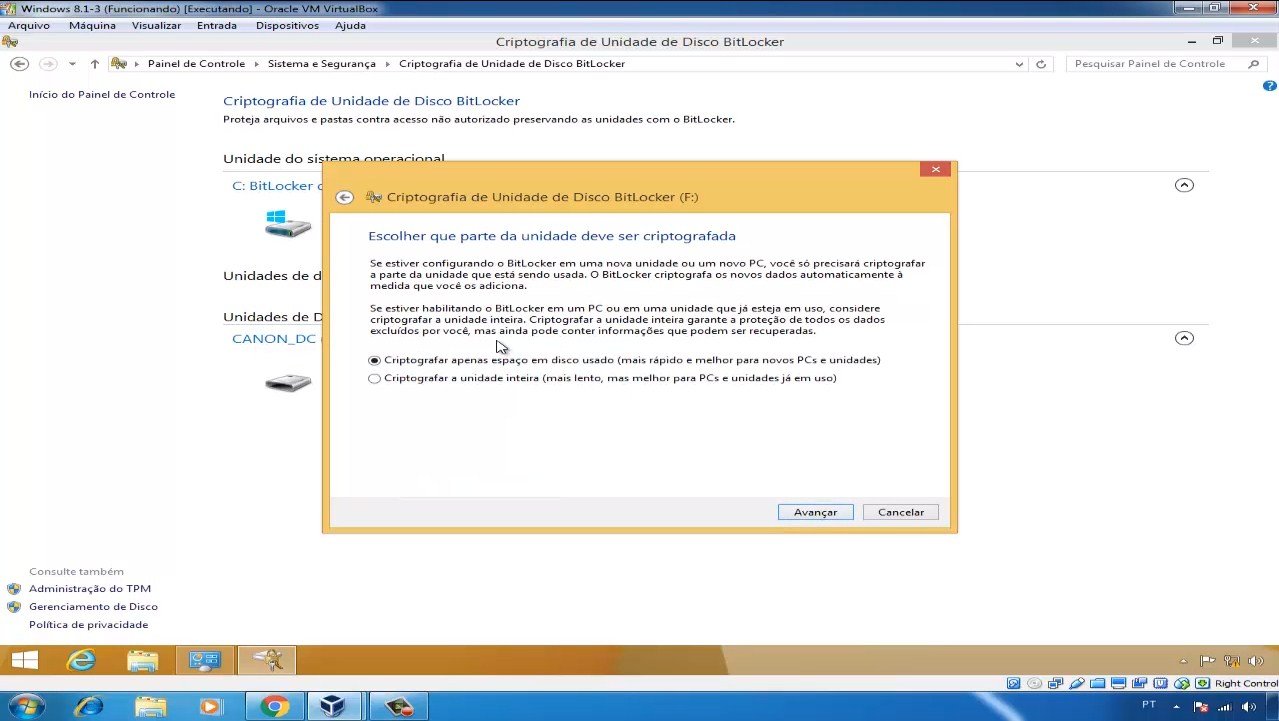Click the Control Panel forward arrow

[47, 63]
